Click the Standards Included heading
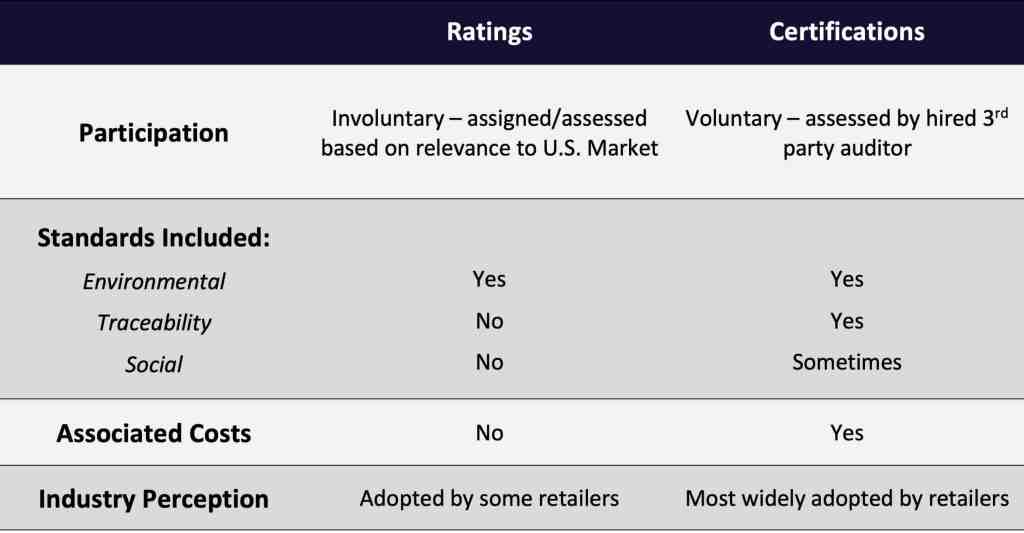Screen dimensions: 1024x533 coord(153,237)
